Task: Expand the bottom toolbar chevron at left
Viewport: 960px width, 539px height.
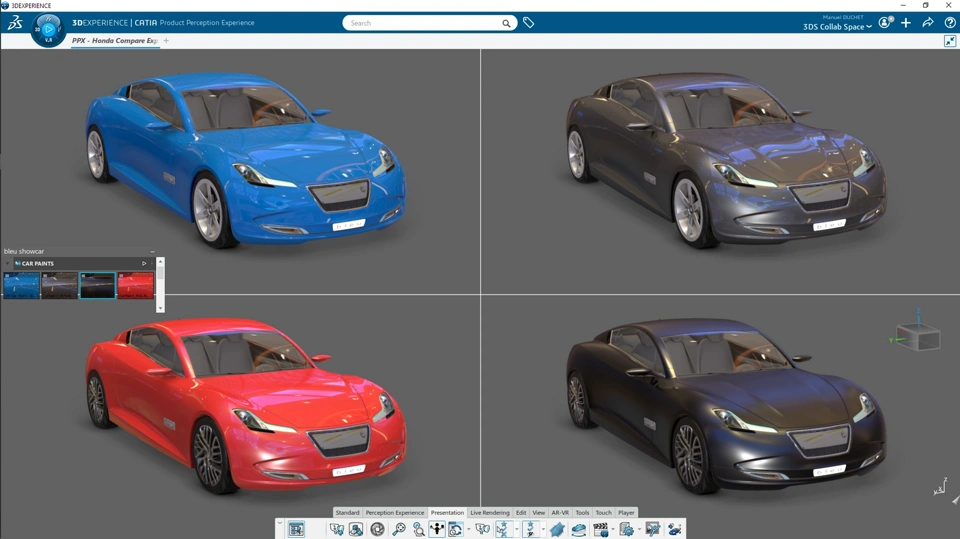Action: 280,523
